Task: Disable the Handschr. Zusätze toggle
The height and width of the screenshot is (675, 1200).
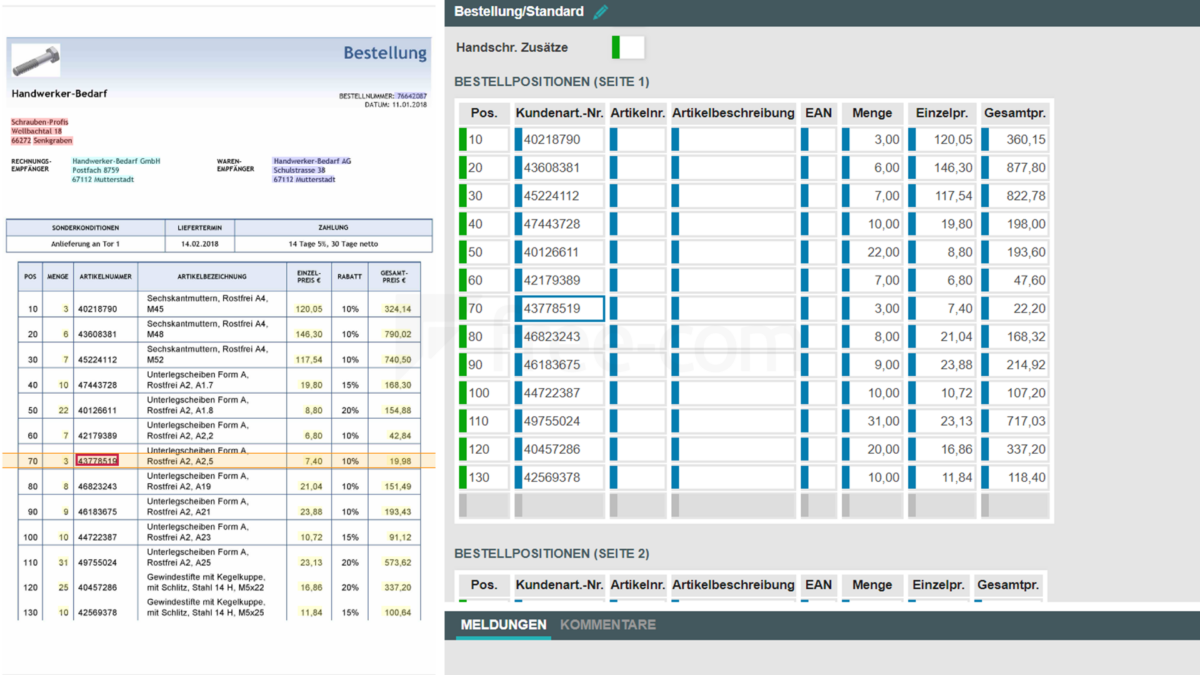Action: tap(628, 46)
